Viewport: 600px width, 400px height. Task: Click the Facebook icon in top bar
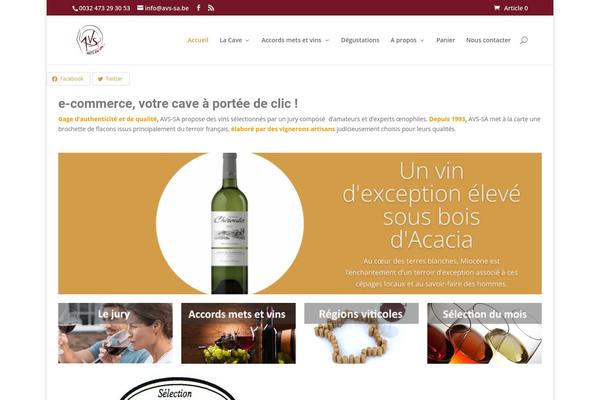point(198,8)
